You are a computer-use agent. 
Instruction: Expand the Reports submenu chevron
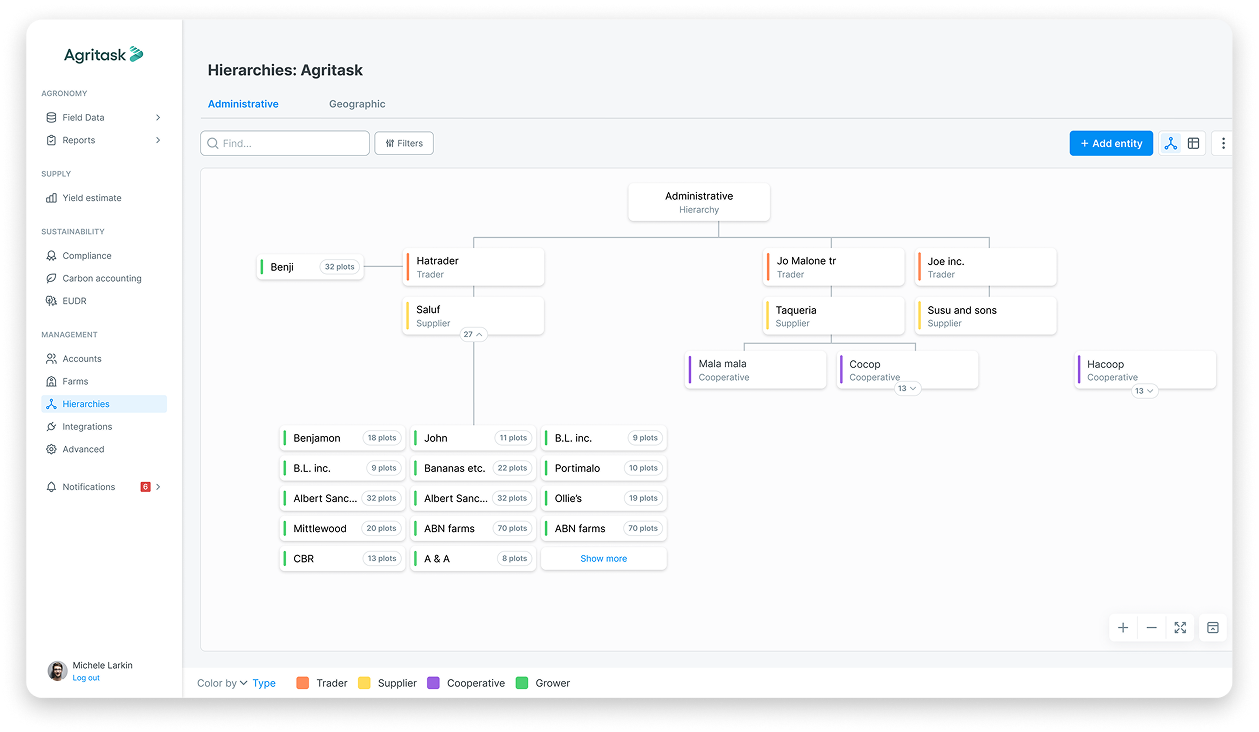coord(158,140)
